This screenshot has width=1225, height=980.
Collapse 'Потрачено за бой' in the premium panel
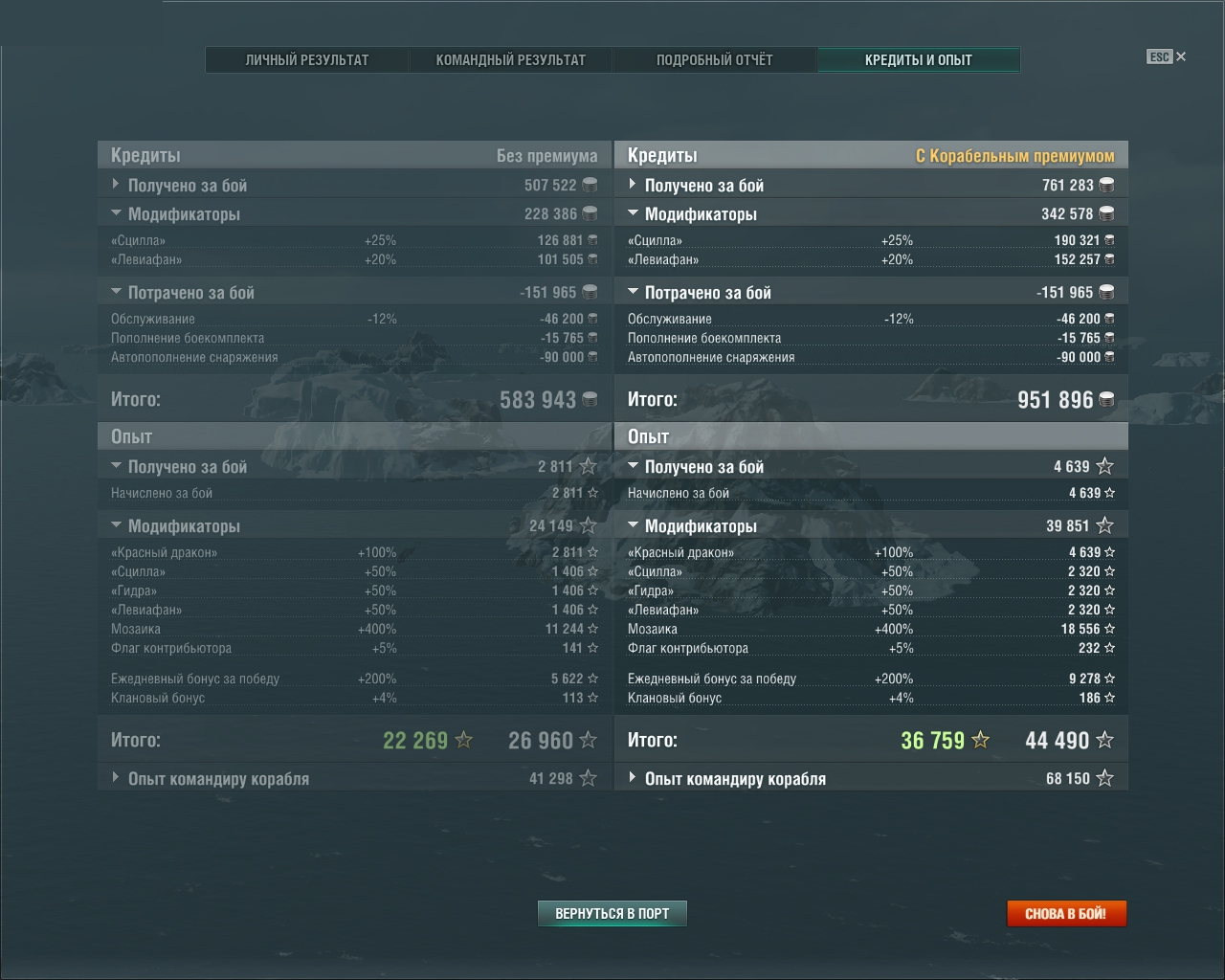pyautogui.click(x=633, y=292)
